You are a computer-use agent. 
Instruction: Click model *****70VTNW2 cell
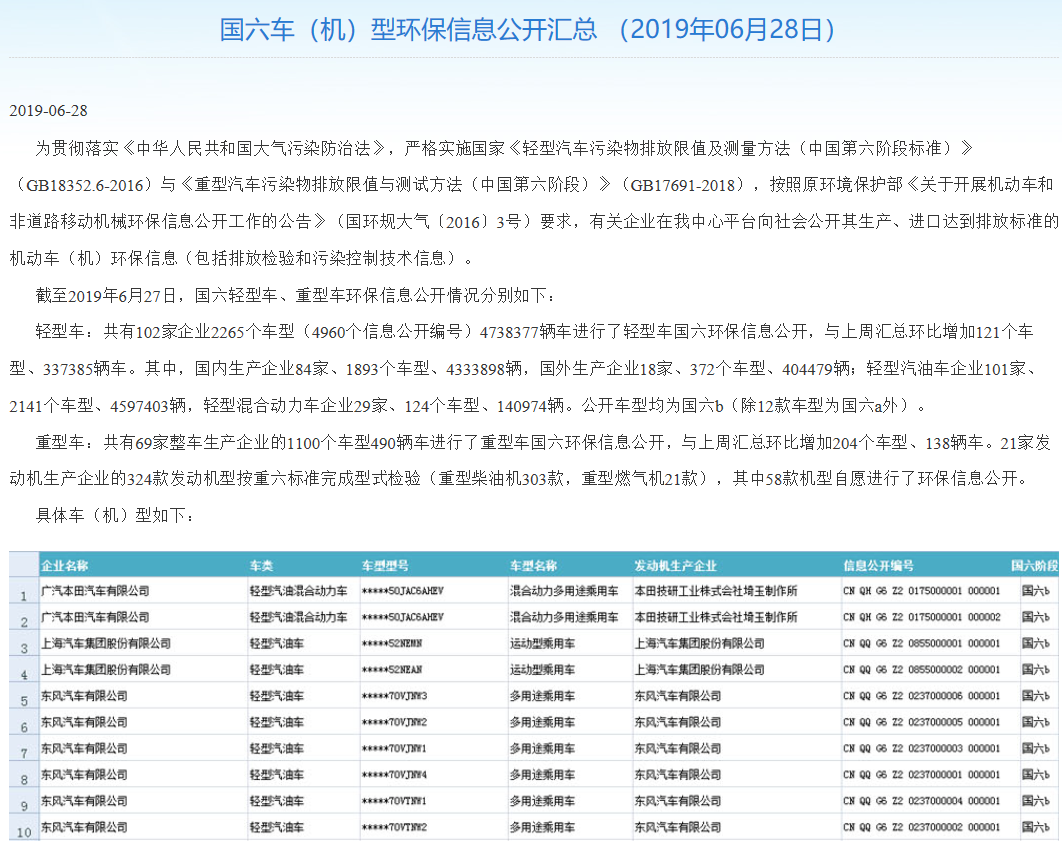point(394,827)
